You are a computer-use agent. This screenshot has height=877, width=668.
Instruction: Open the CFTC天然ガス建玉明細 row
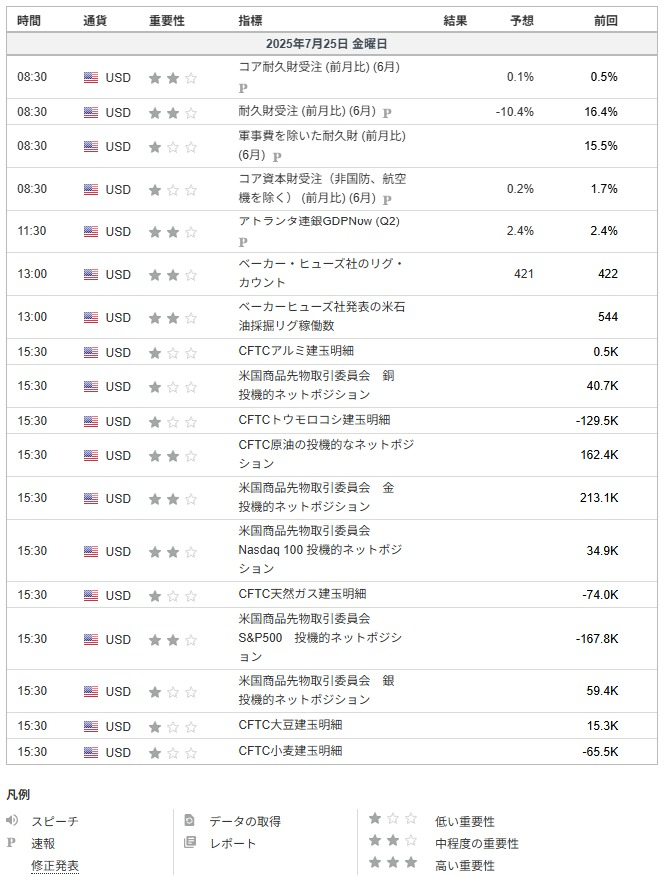pyautogui.click(x=332, y=595)
